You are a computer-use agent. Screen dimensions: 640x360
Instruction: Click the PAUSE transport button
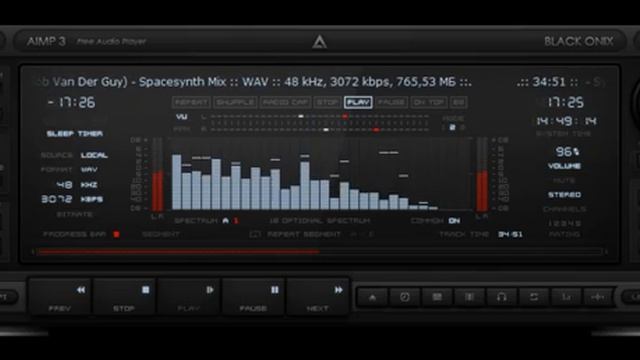point(253,297)
